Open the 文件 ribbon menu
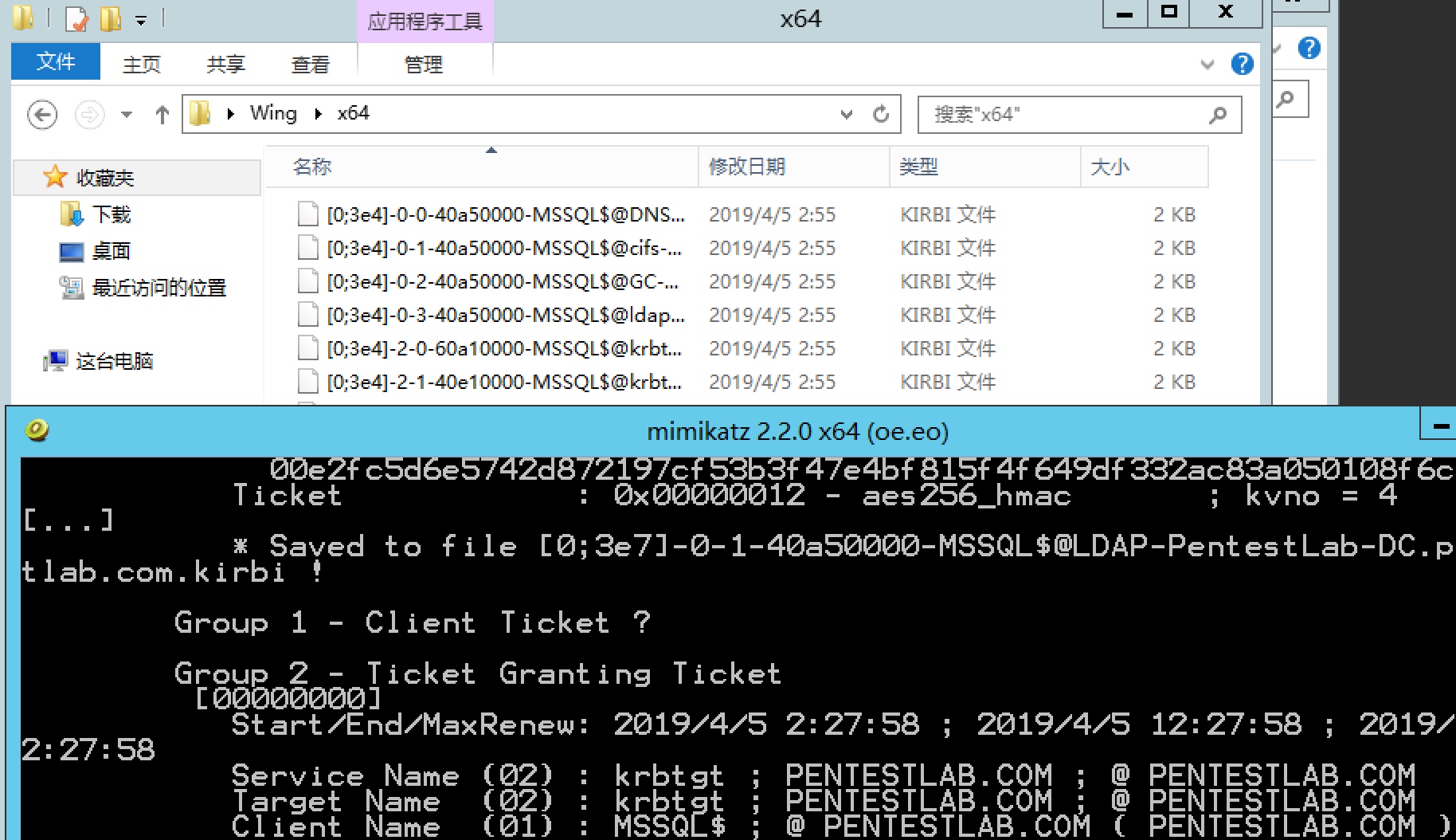 coord(56,61)
